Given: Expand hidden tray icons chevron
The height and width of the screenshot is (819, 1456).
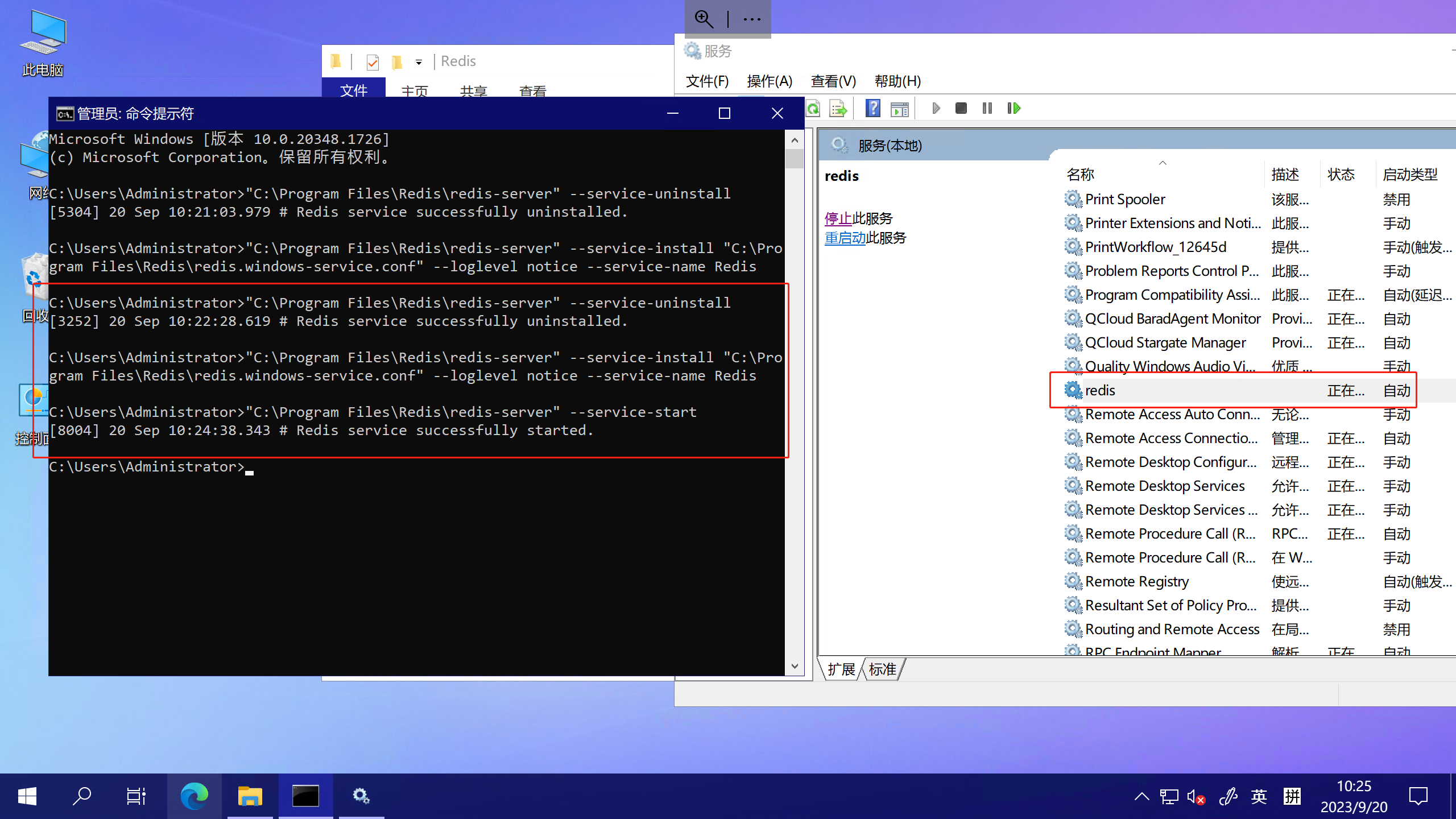Looking at the screenshot, I should (1141, 796).
